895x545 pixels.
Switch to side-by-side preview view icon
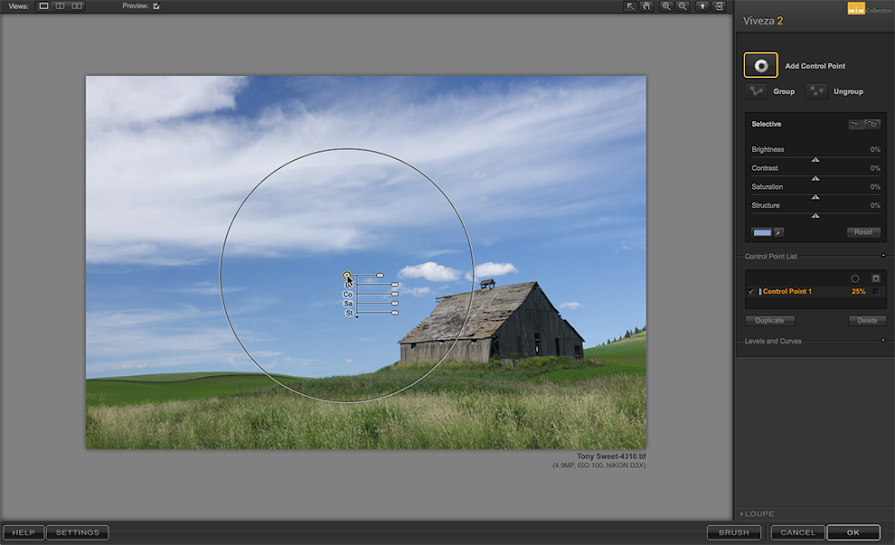pos(77,6)
